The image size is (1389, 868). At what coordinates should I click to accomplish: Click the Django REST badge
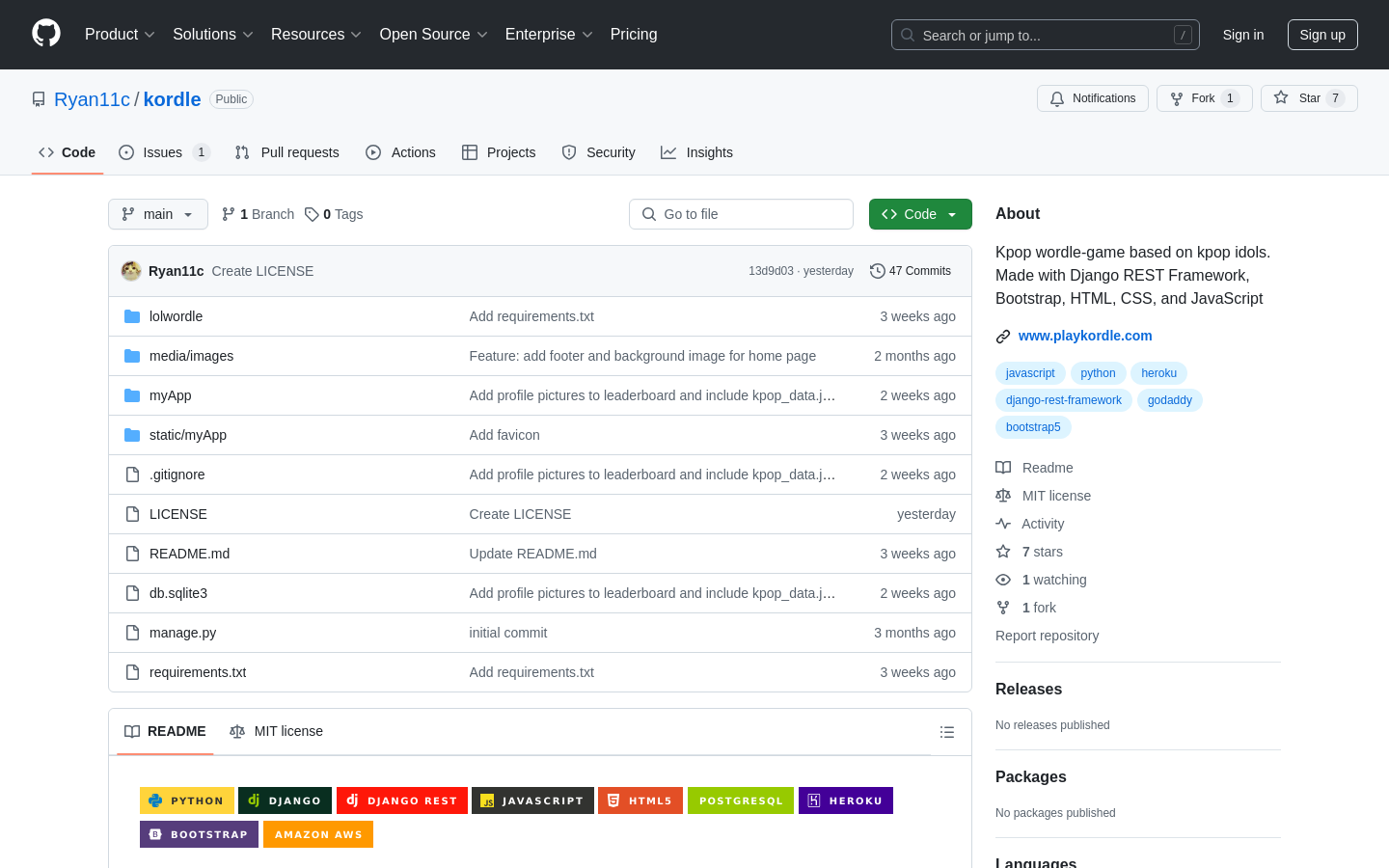(x=402, y=800)
